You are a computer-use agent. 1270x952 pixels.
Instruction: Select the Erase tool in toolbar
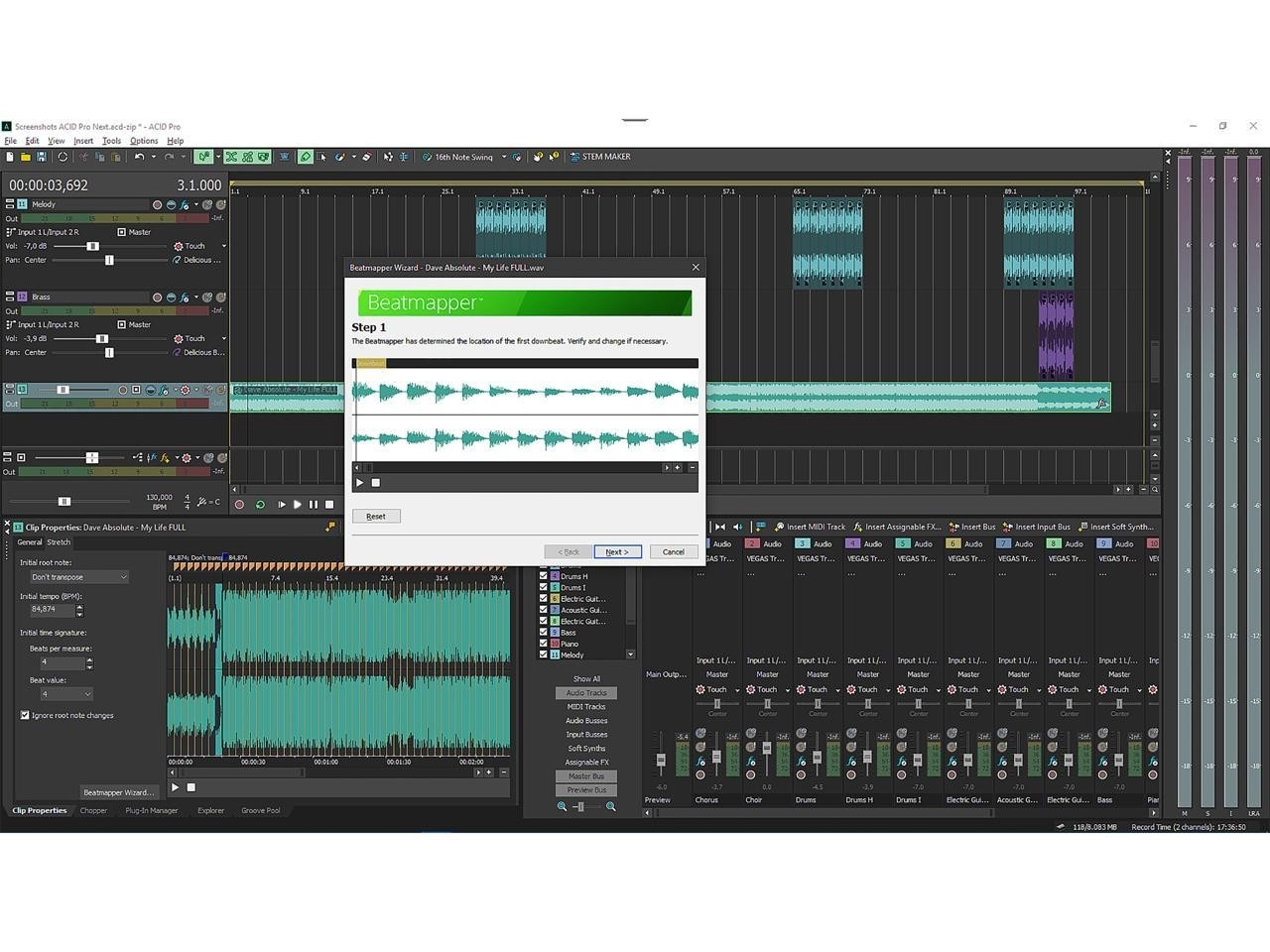[x=366, y=157]
